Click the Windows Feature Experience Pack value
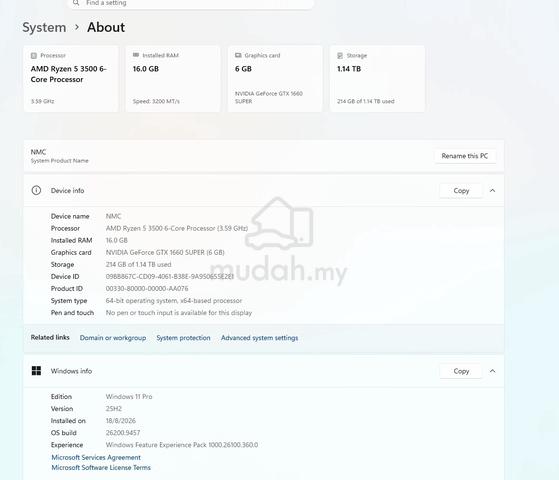The width and height of the screenshot is (559, 480). (x=182, y=445)
